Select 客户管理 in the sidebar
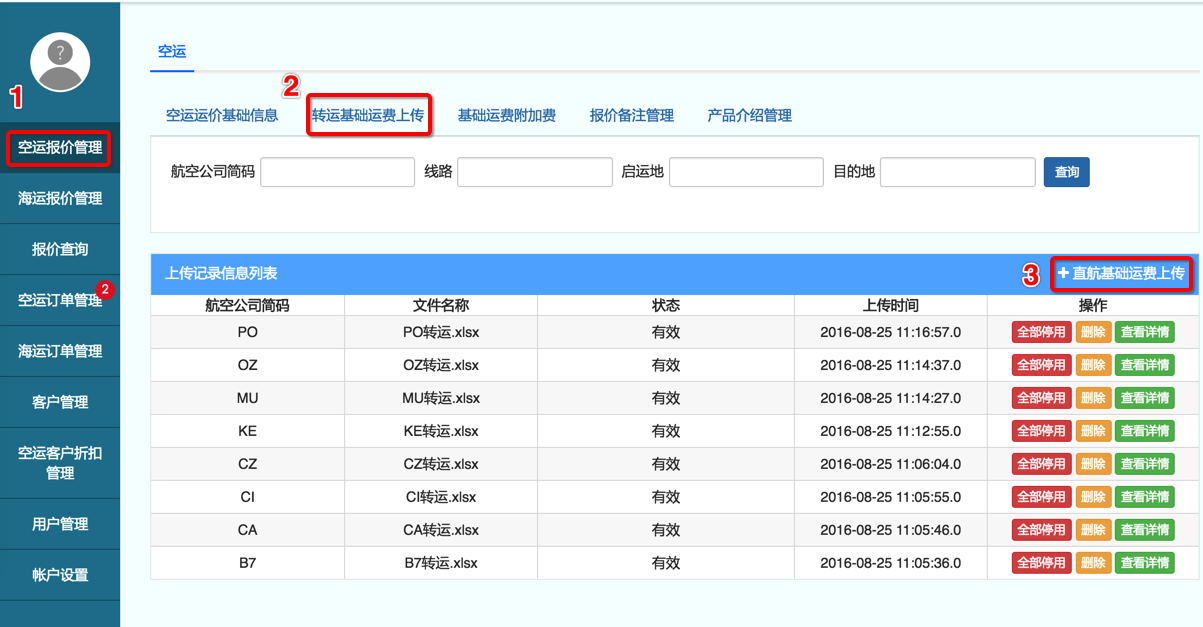Image resolution: width=1203 pixels, height=627 pixels. tap(60, 402)
